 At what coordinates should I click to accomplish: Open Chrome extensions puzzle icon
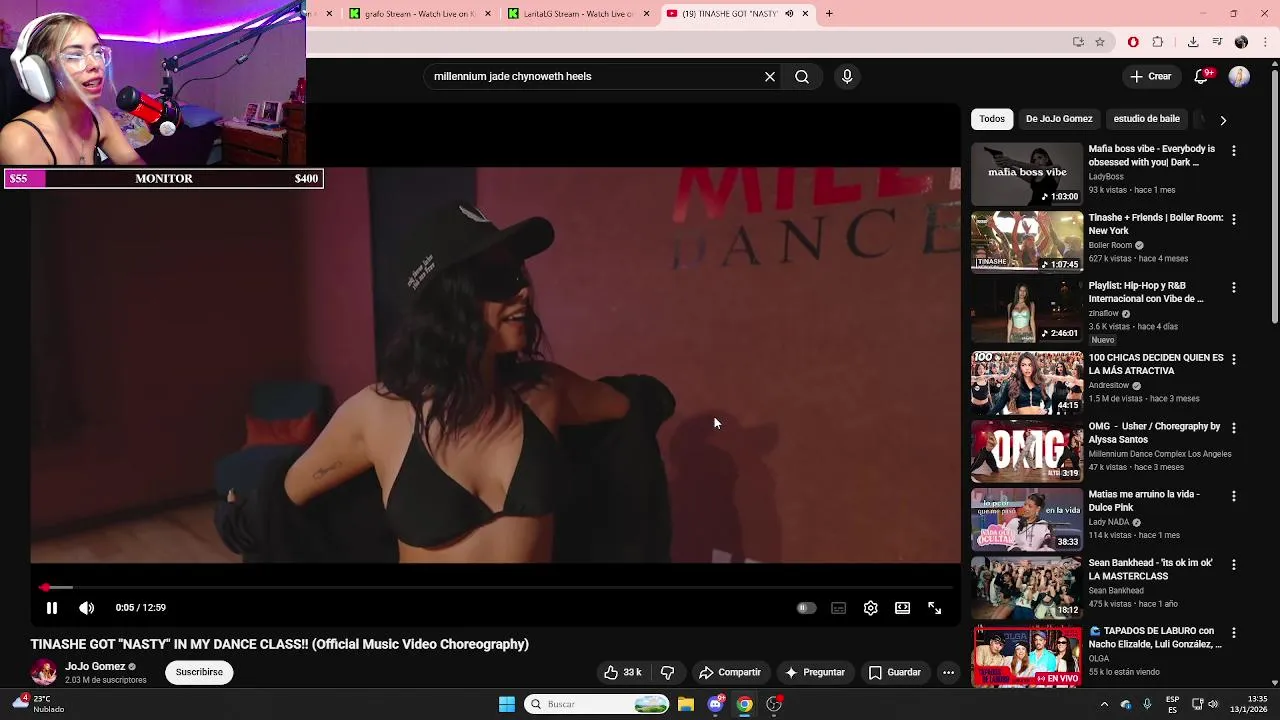pos(1158,42)
